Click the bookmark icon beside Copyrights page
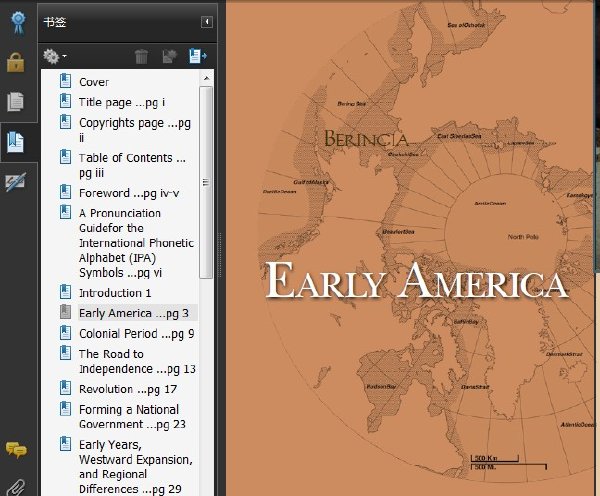The image size is (600, 496). pos(65,122)
